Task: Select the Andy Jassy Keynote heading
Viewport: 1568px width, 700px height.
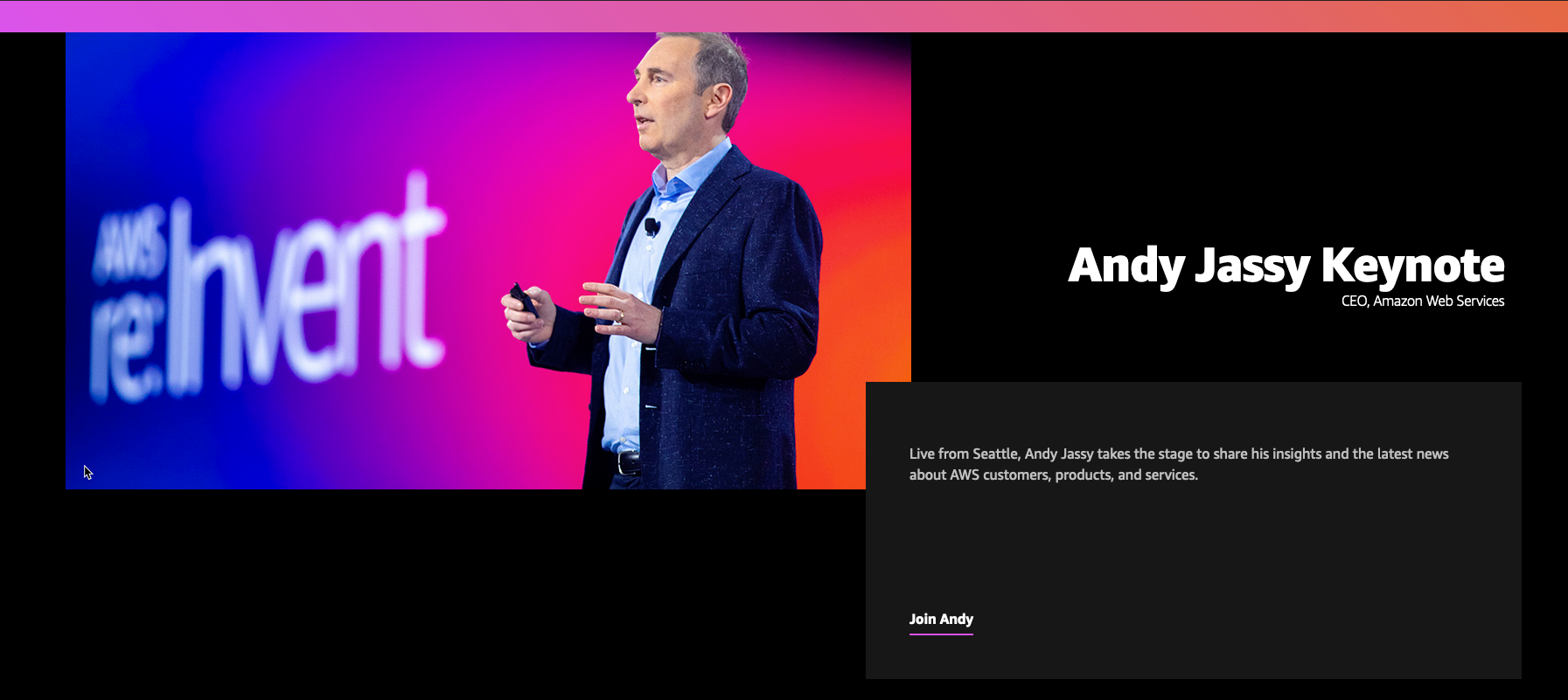Action: point(1286,266)
